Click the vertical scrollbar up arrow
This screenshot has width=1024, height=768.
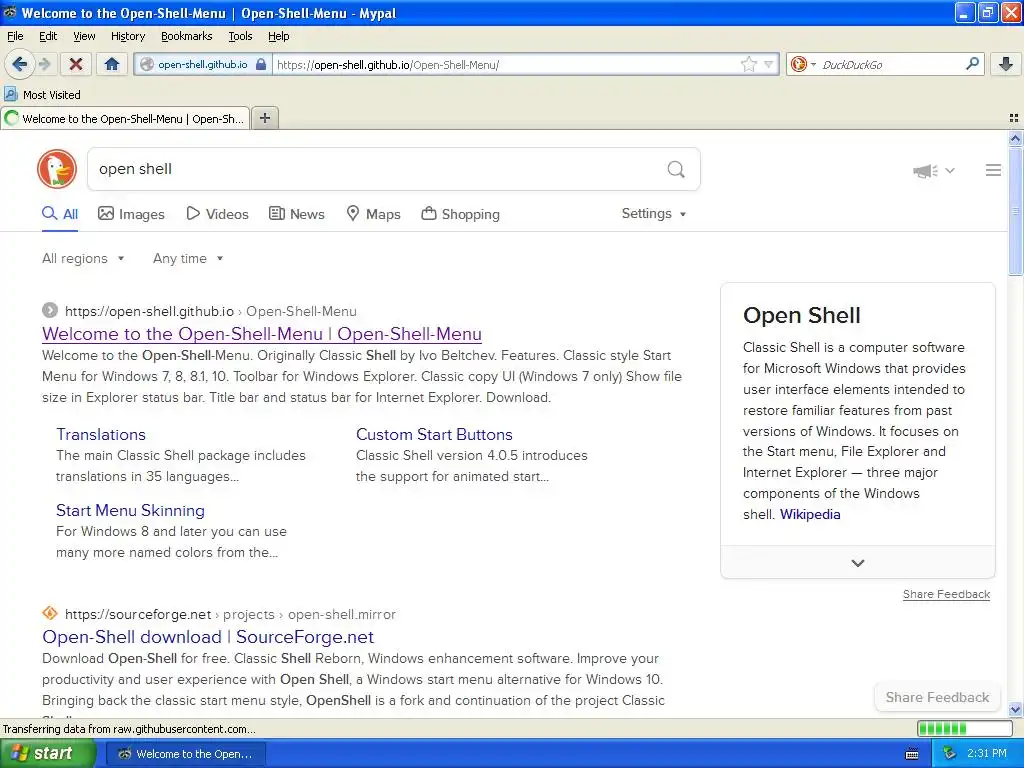[1015, 138]
